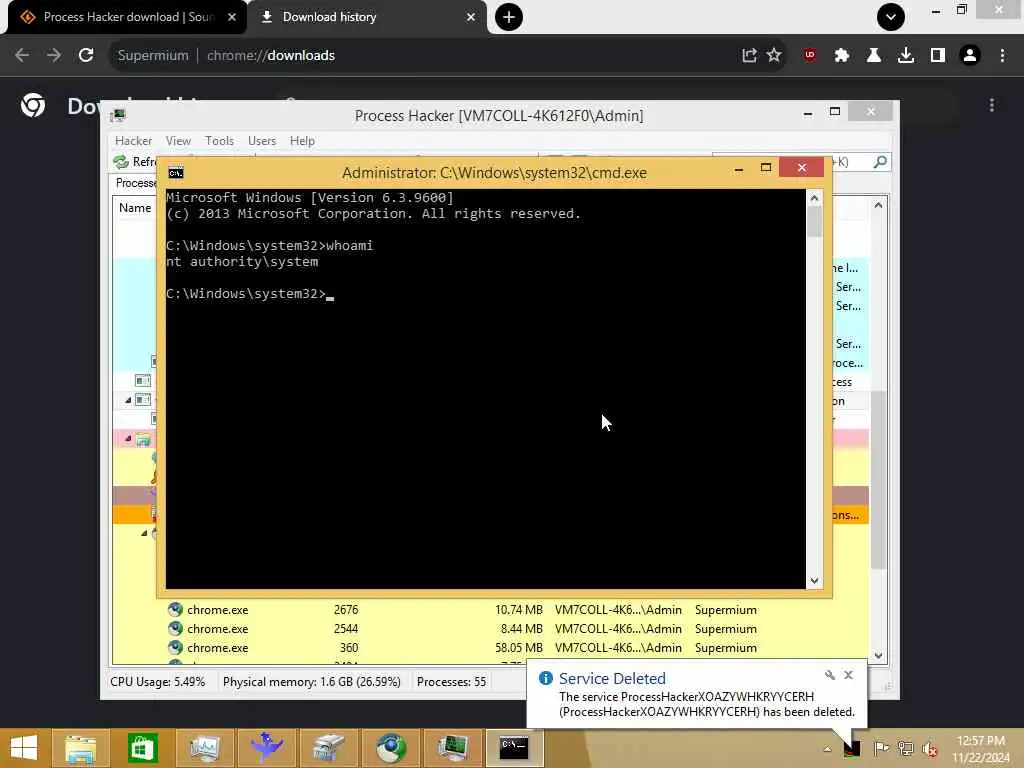Switch to the cmd.exe taskbar button
Screen dimensions: 1024x768
click(514, 748)
